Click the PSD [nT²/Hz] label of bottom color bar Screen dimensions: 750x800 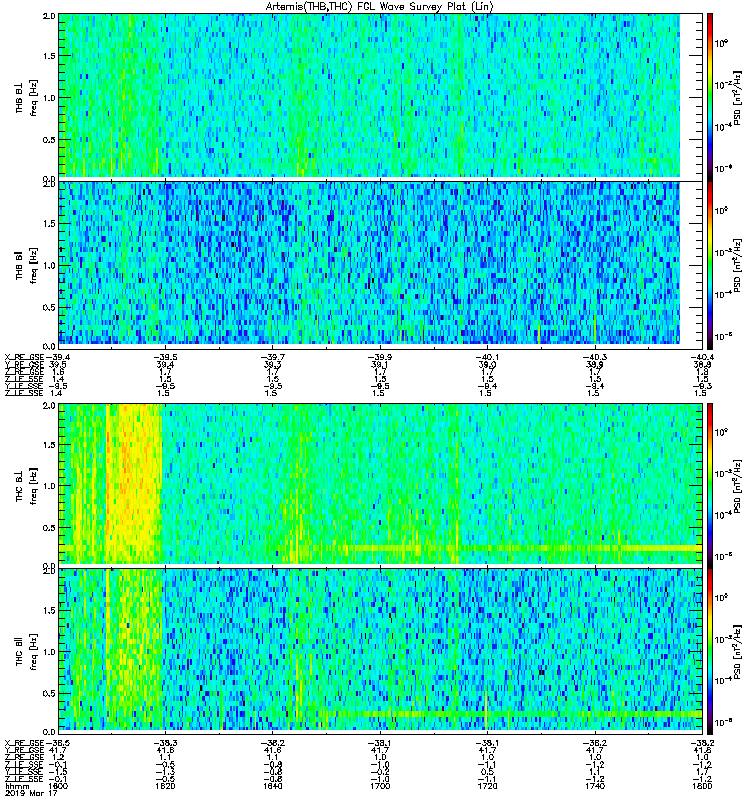tap(737, 652)
